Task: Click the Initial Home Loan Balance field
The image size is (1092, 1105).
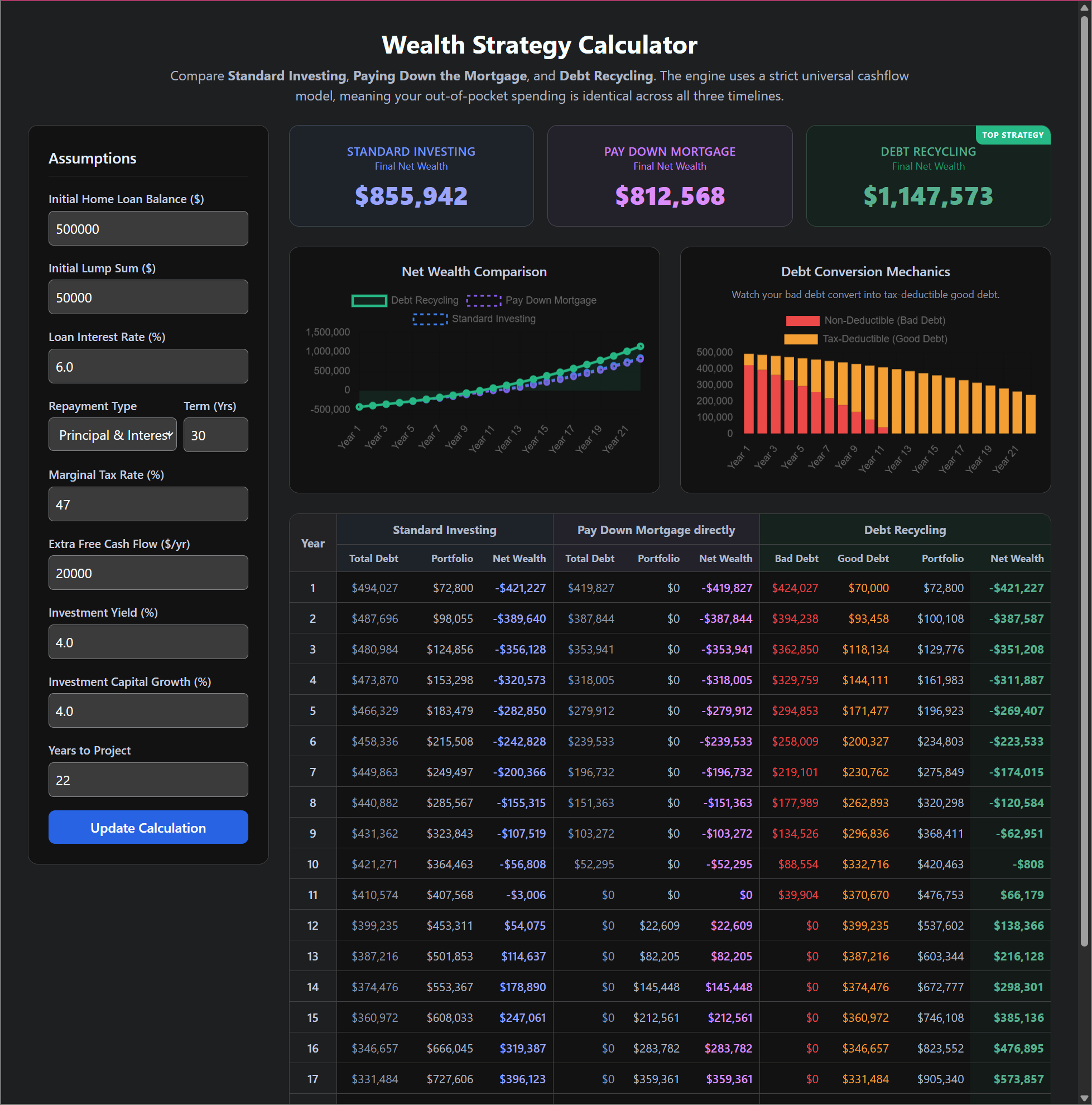Action: pos(148,229)
